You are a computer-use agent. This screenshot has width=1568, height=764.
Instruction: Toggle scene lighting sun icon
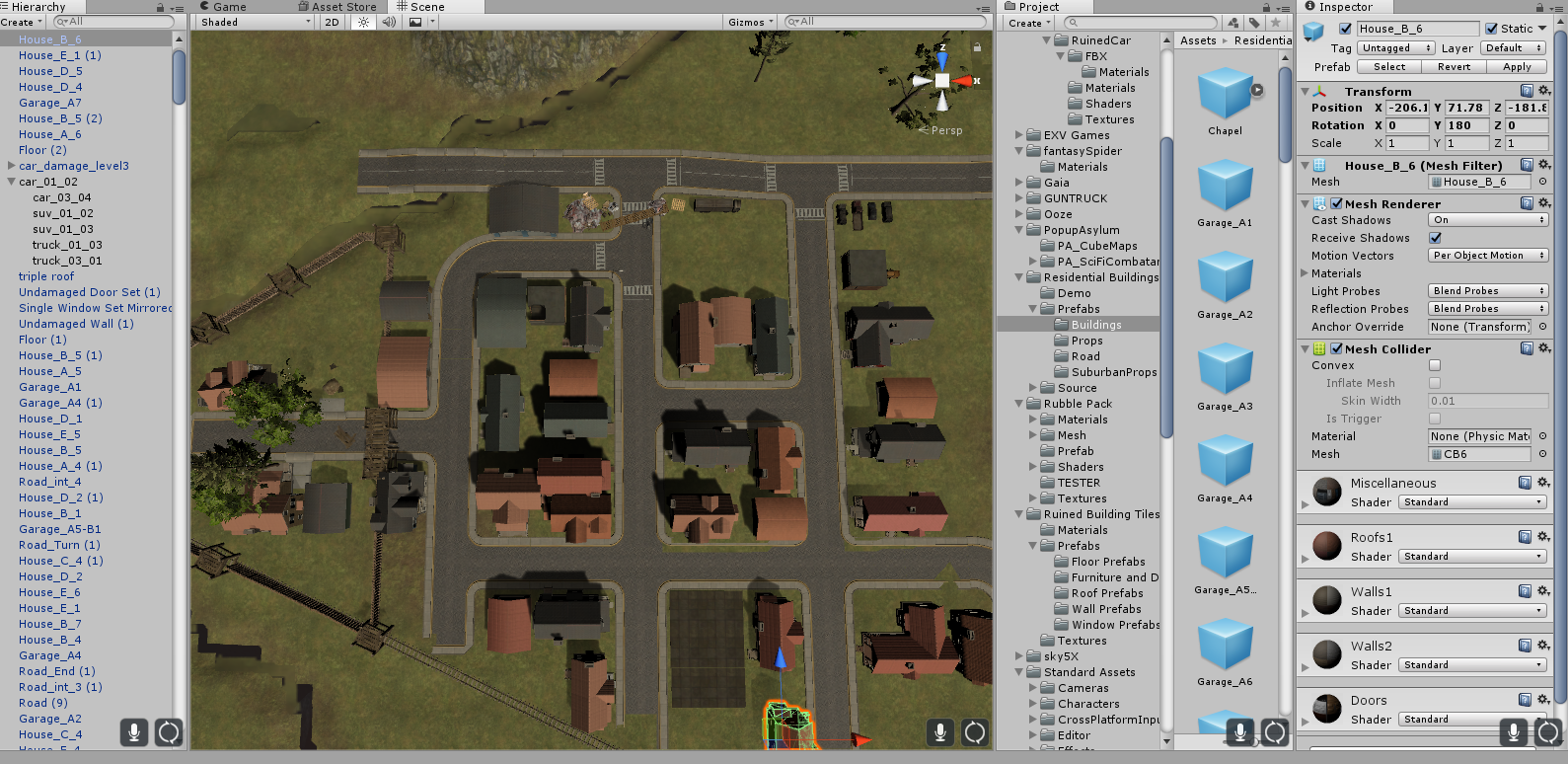pyautogui.click(x=364, y=22)
